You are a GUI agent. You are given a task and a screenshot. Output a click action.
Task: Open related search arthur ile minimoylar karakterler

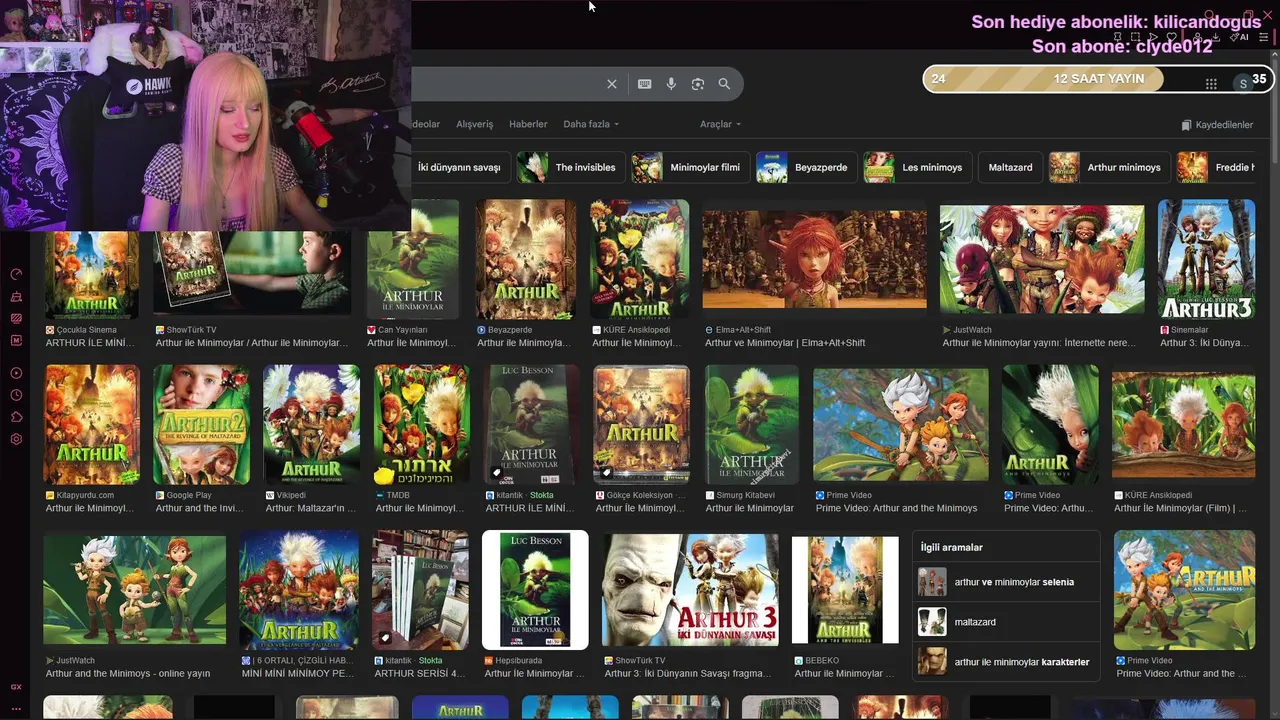pyautogui.click(x=1006, y=662)
